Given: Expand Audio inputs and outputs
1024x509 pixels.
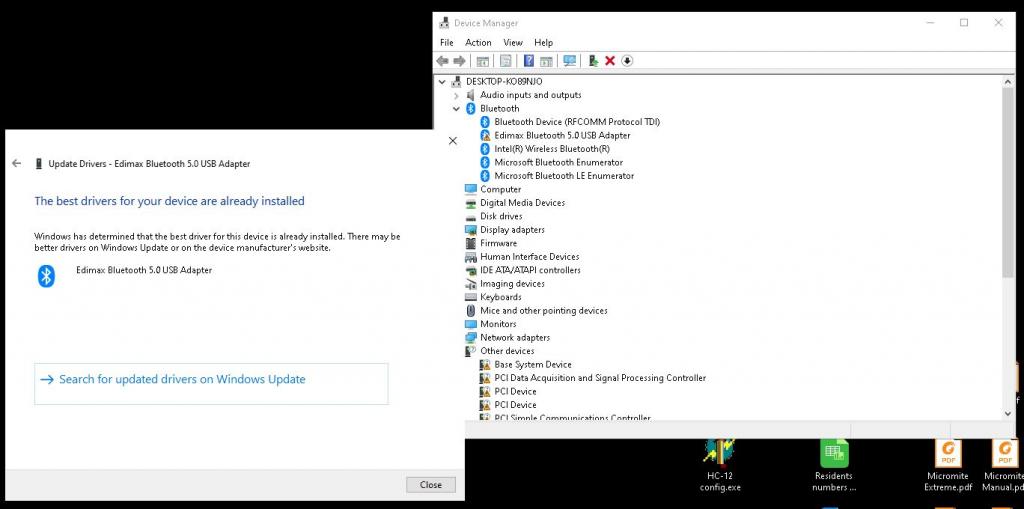Looking at the screenshot, I should [457, 95].
